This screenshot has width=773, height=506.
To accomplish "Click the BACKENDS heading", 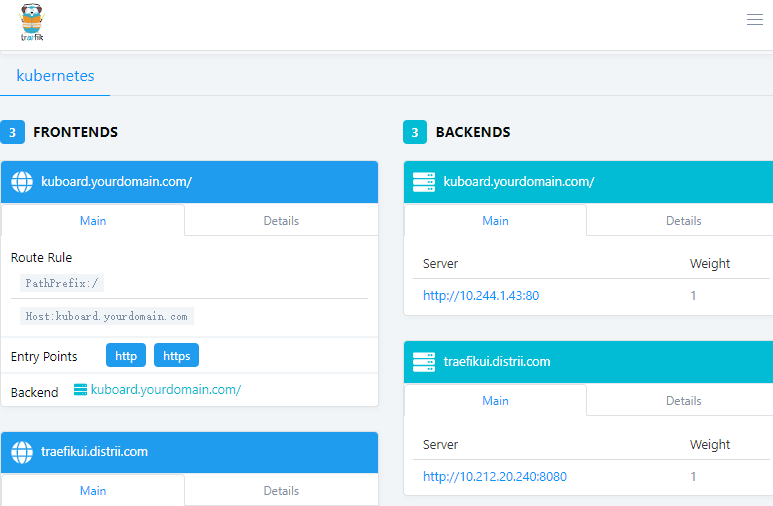I will click(x=473, y=132).
